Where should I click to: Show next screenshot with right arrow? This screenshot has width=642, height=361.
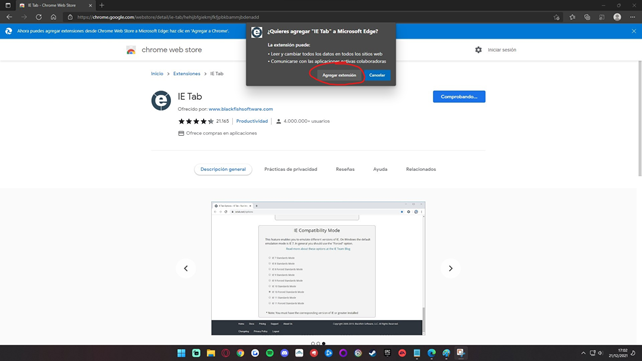tap(450, 268)
